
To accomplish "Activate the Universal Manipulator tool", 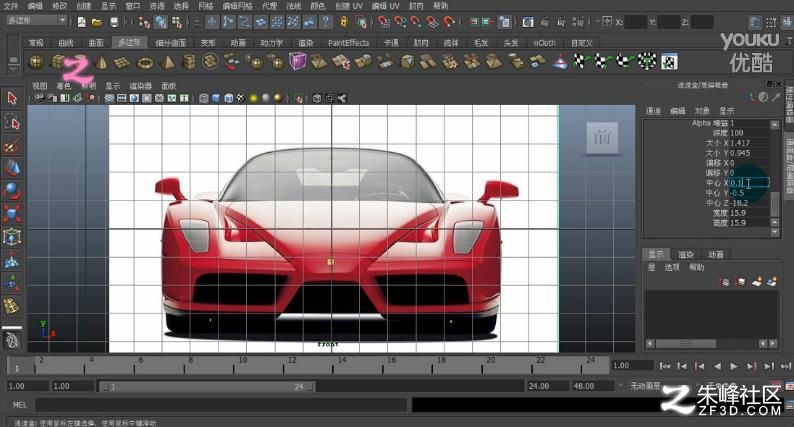I will pyautogui.click(x=12, y=237).
